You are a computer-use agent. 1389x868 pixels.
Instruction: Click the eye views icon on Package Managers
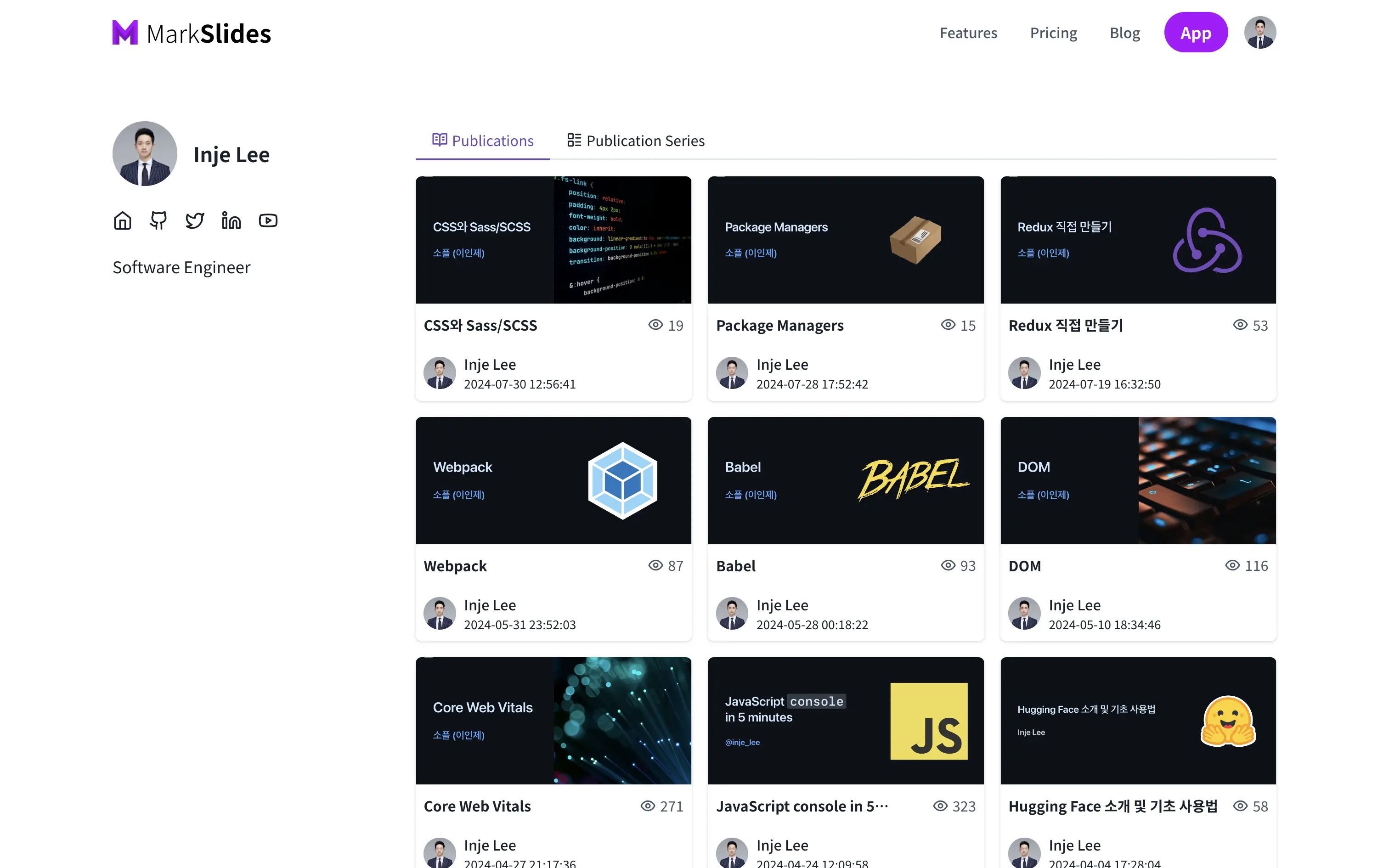pyautogui.click(x=948, y=325)
